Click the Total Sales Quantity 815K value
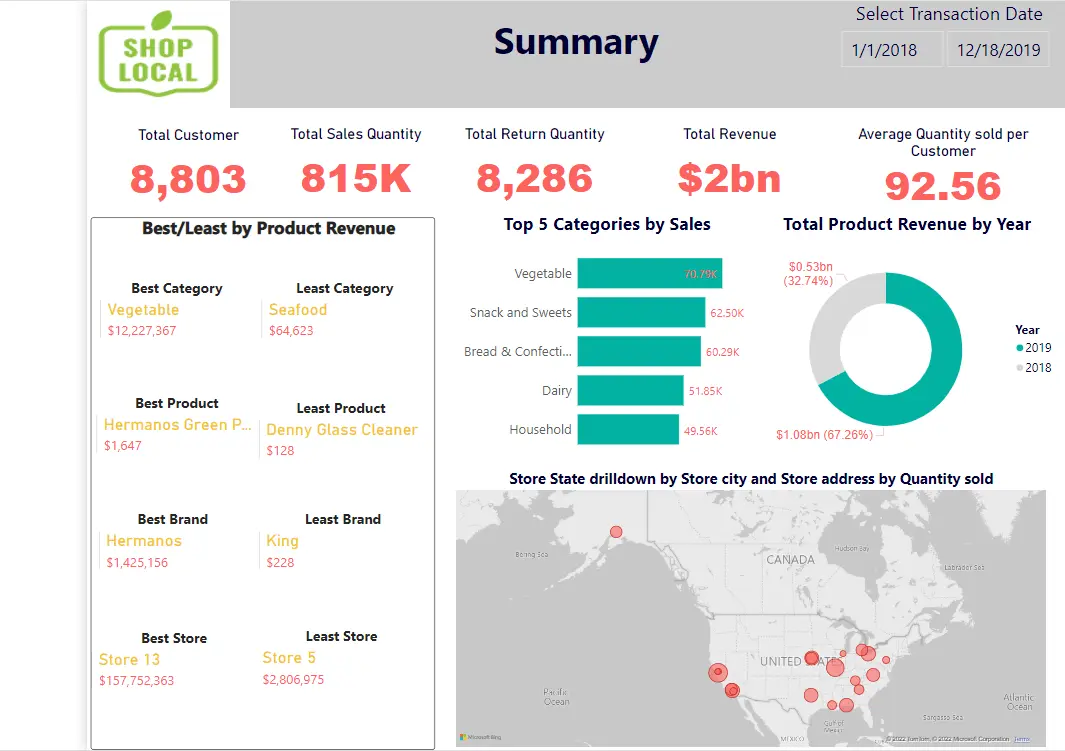Viewport: 1065px width, 751px height. 356,179
